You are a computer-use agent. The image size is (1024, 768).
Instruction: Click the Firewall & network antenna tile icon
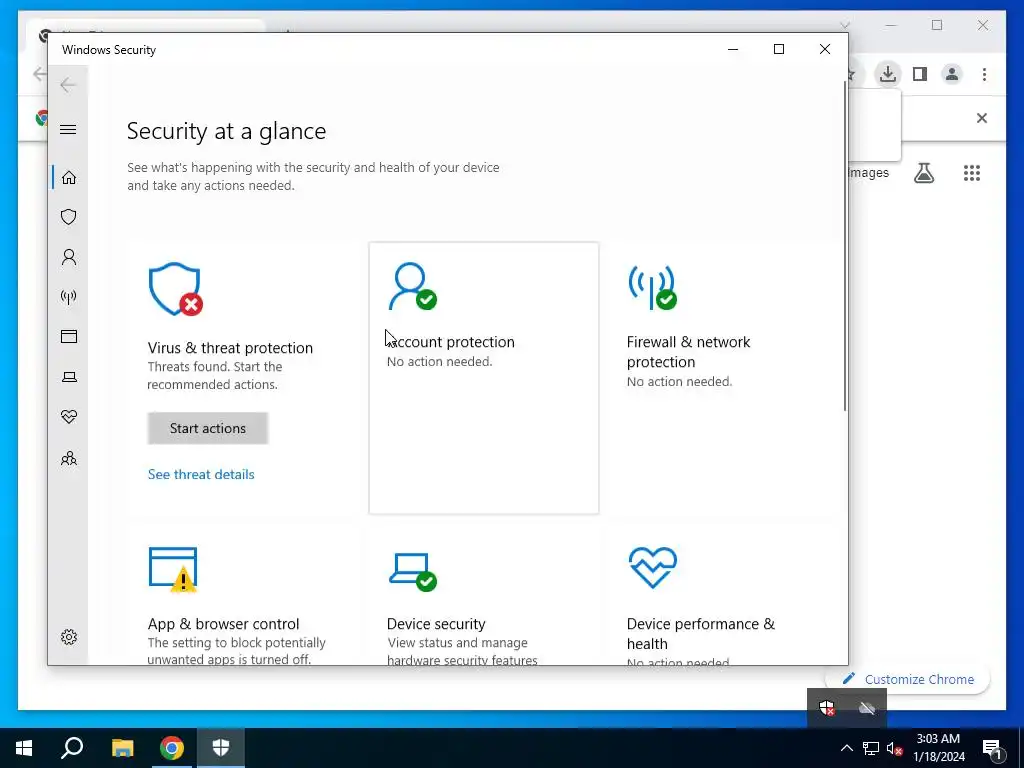(x=652, y=287)
